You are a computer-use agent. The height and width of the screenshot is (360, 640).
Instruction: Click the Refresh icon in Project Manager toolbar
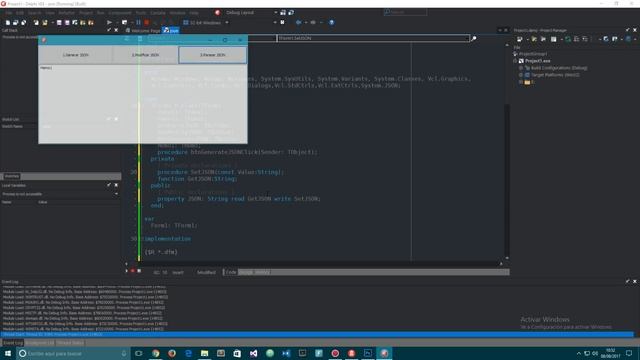click(606, 39)
